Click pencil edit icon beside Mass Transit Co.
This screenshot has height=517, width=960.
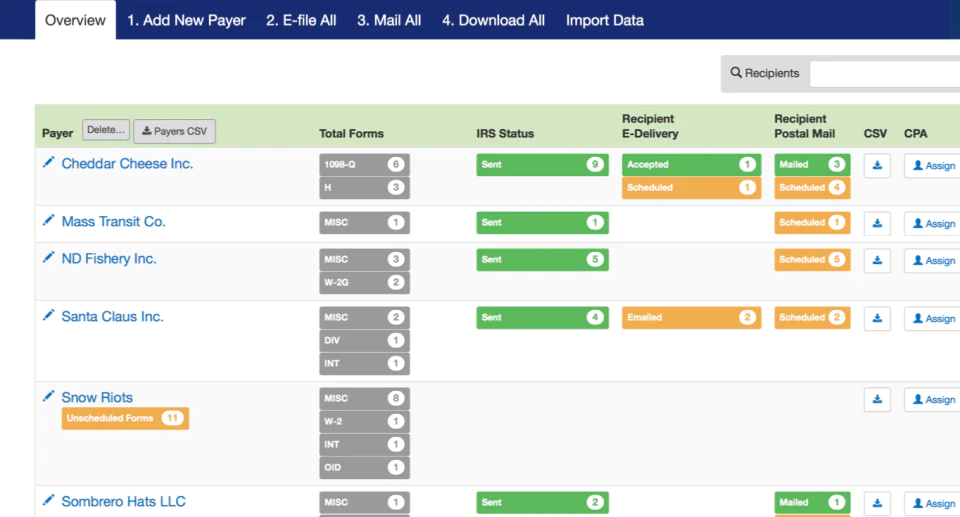48,221
